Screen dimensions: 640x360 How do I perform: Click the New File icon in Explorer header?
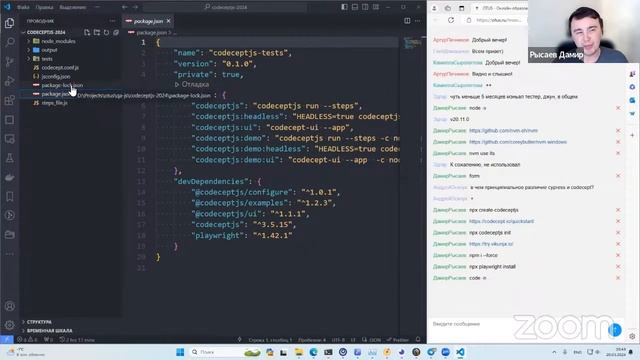(87, 32)
